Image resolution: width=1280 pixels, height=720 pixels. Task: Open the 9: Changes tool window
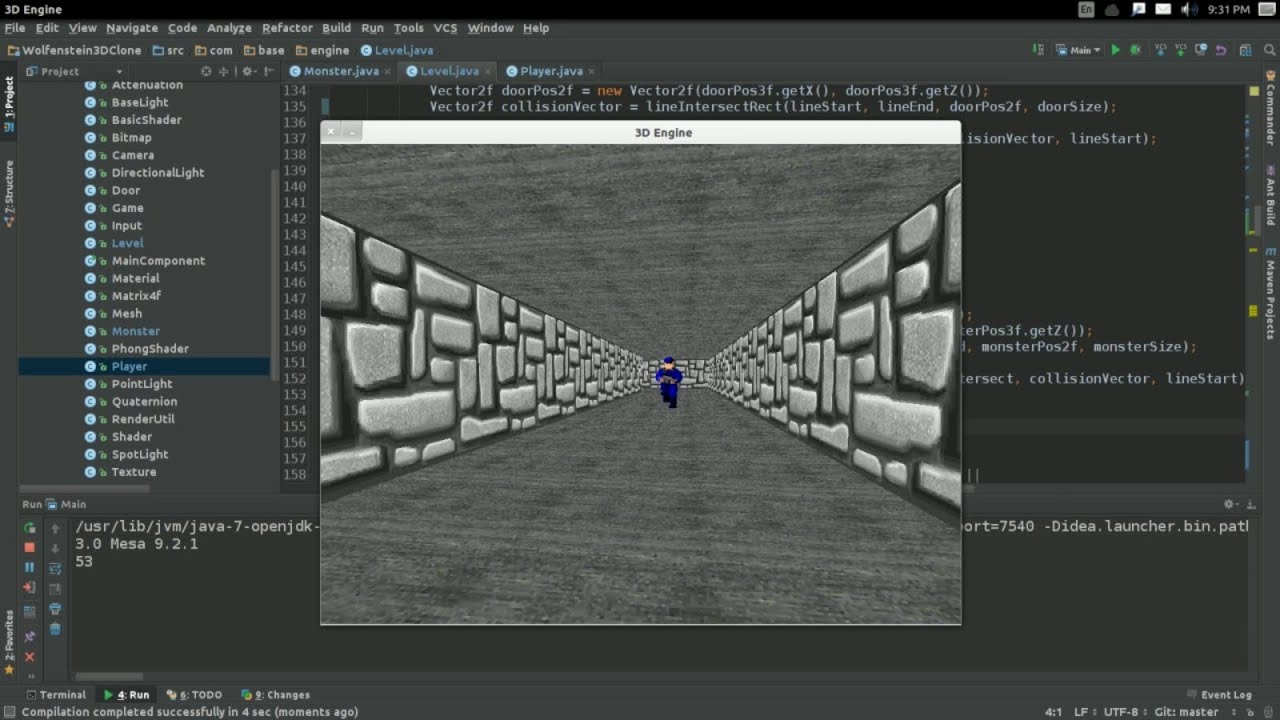pyautogui.click(x=276, y=695)
